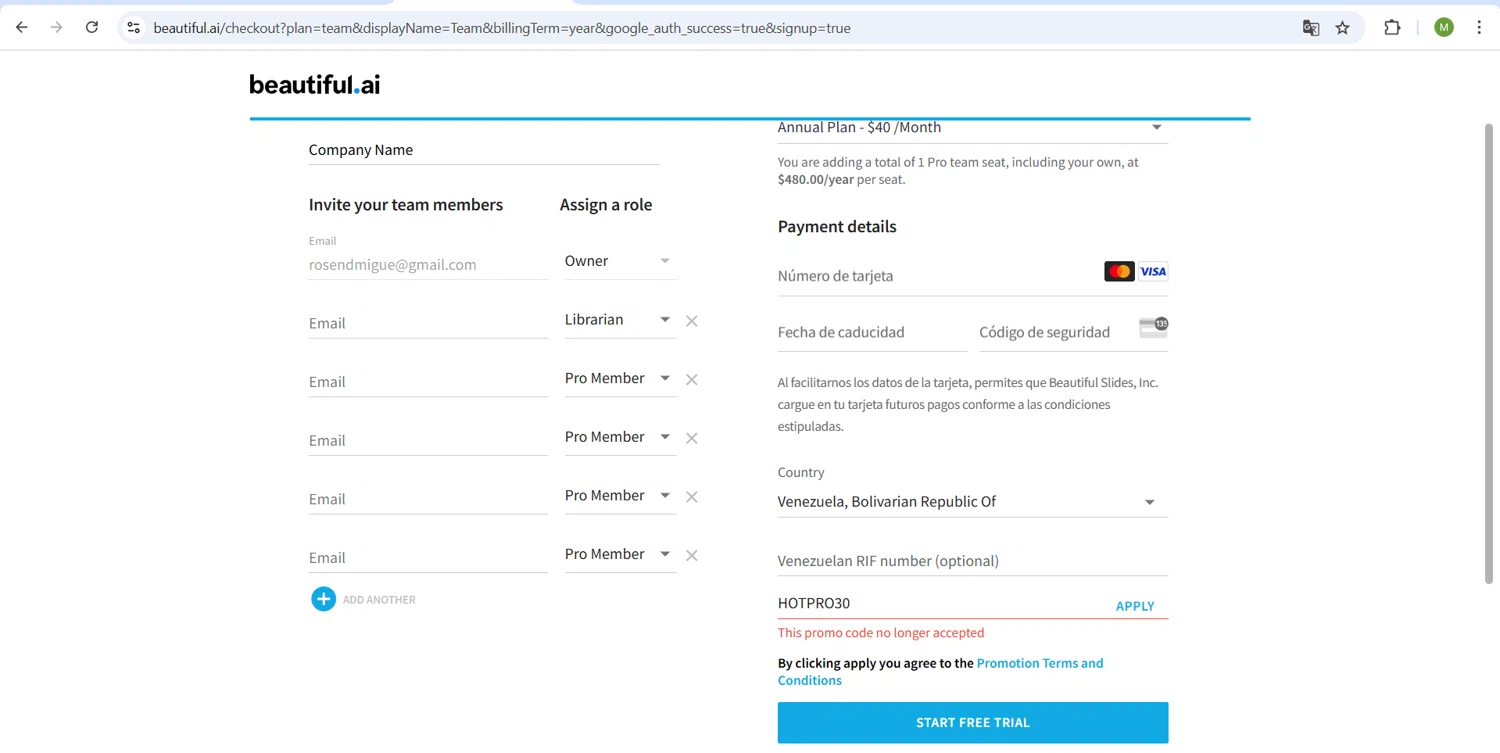The image size is (1500, 753).
Task: Expand the first Pro Member role dropdown
Action: point(620,378)
